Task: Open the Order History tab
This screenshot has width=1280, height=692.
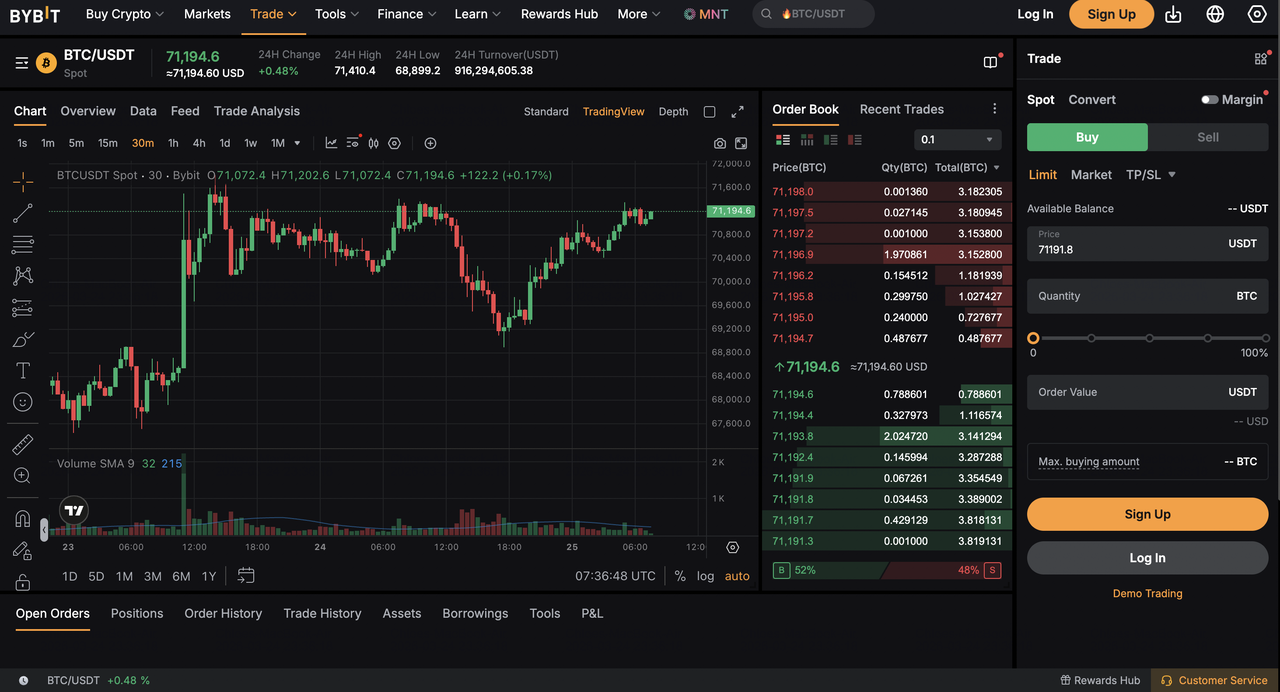Action: pos(223,613)
